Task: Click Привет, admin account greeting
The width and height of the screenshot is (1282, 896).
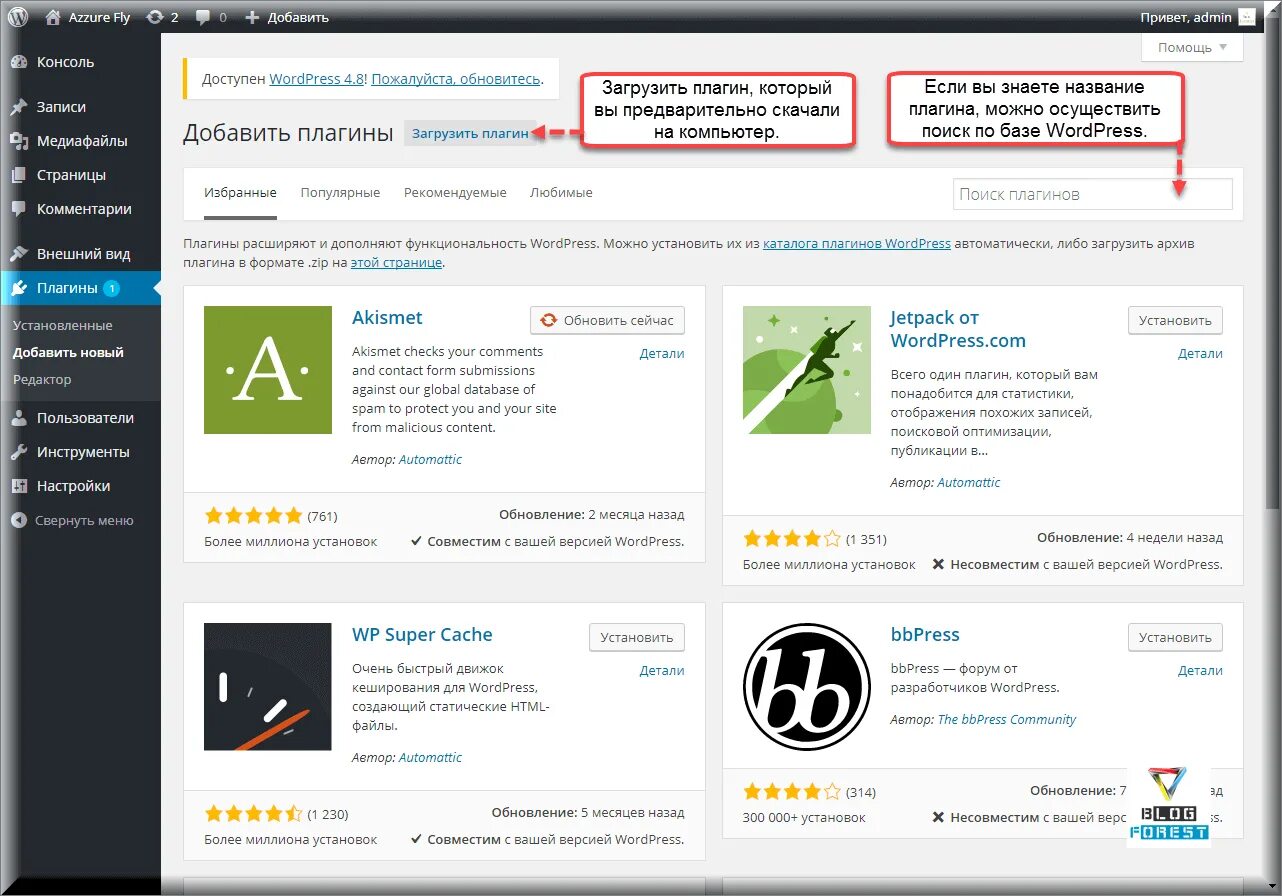Action: click(1186, 17)
